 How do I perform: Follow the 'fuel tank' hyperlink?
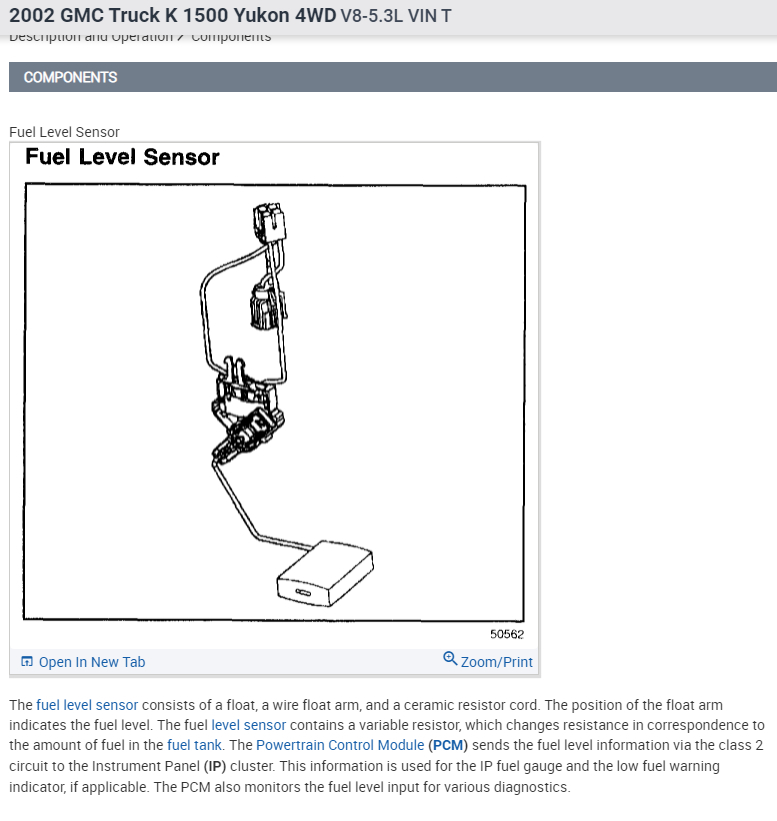194,745
